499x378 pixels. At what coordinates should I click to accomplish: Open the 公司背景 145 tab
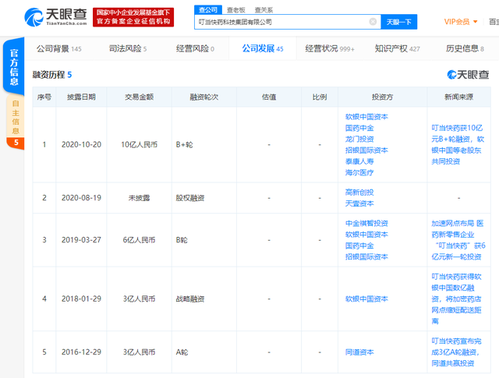59,49
